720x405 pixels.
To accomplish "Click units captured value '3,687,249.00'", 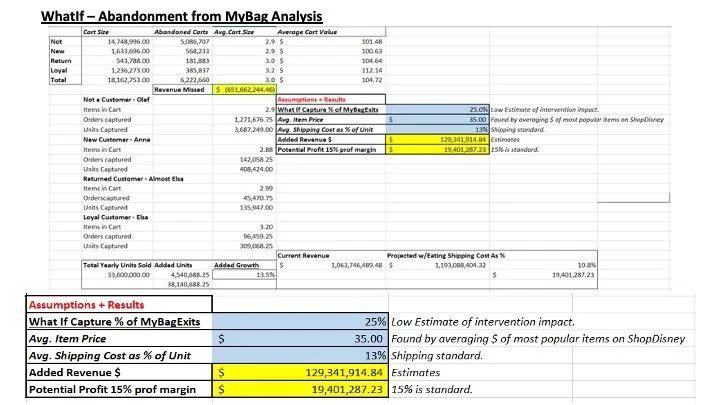I will coord(253,129).
